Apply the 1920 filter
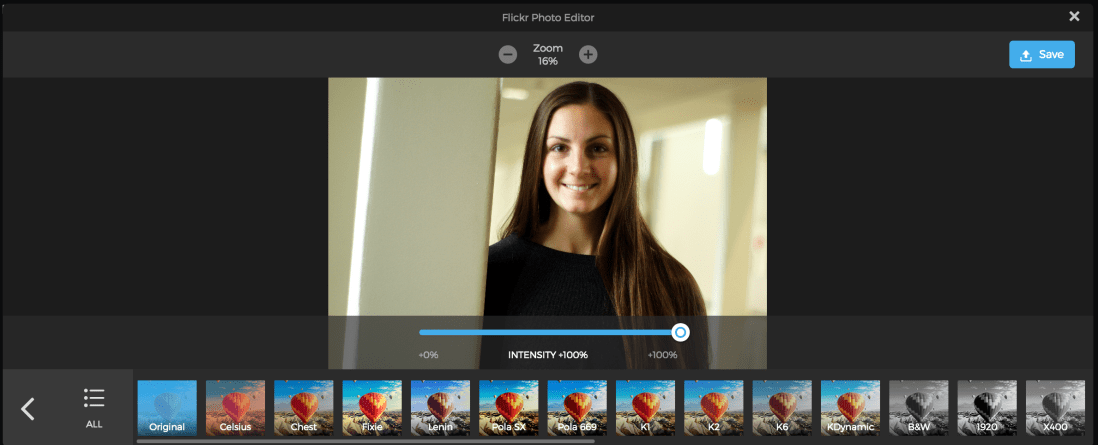 point(987,408)
